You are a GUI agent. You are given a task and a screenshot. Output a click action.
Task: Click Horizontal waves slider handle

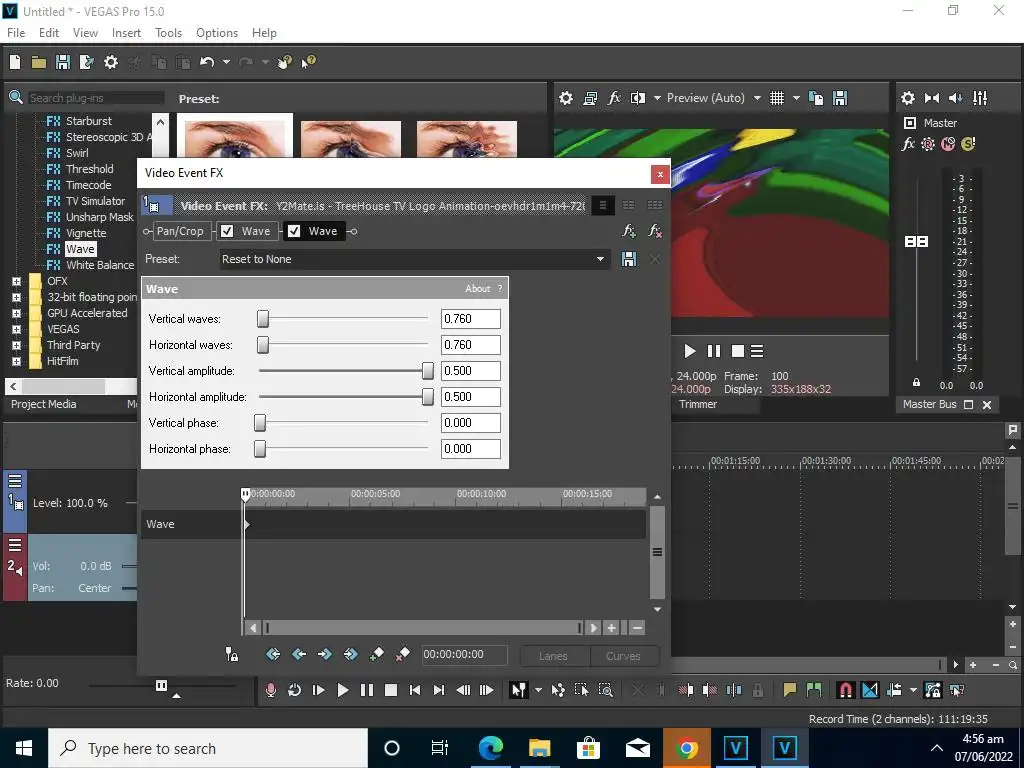(263, 345)
